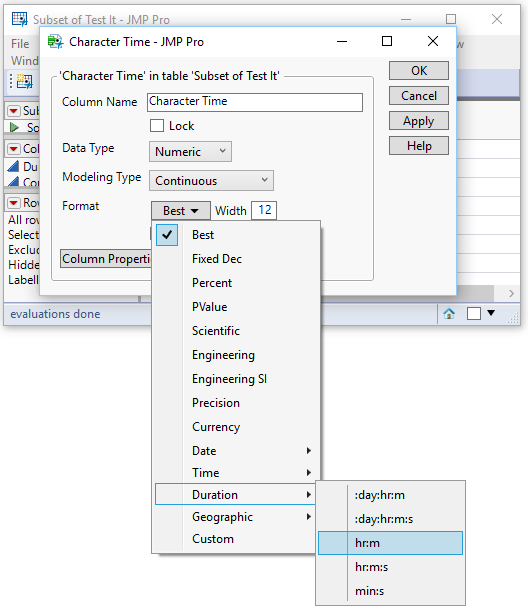528x613 pixels.
Task: Click the OK button
Action: (419, 71)
